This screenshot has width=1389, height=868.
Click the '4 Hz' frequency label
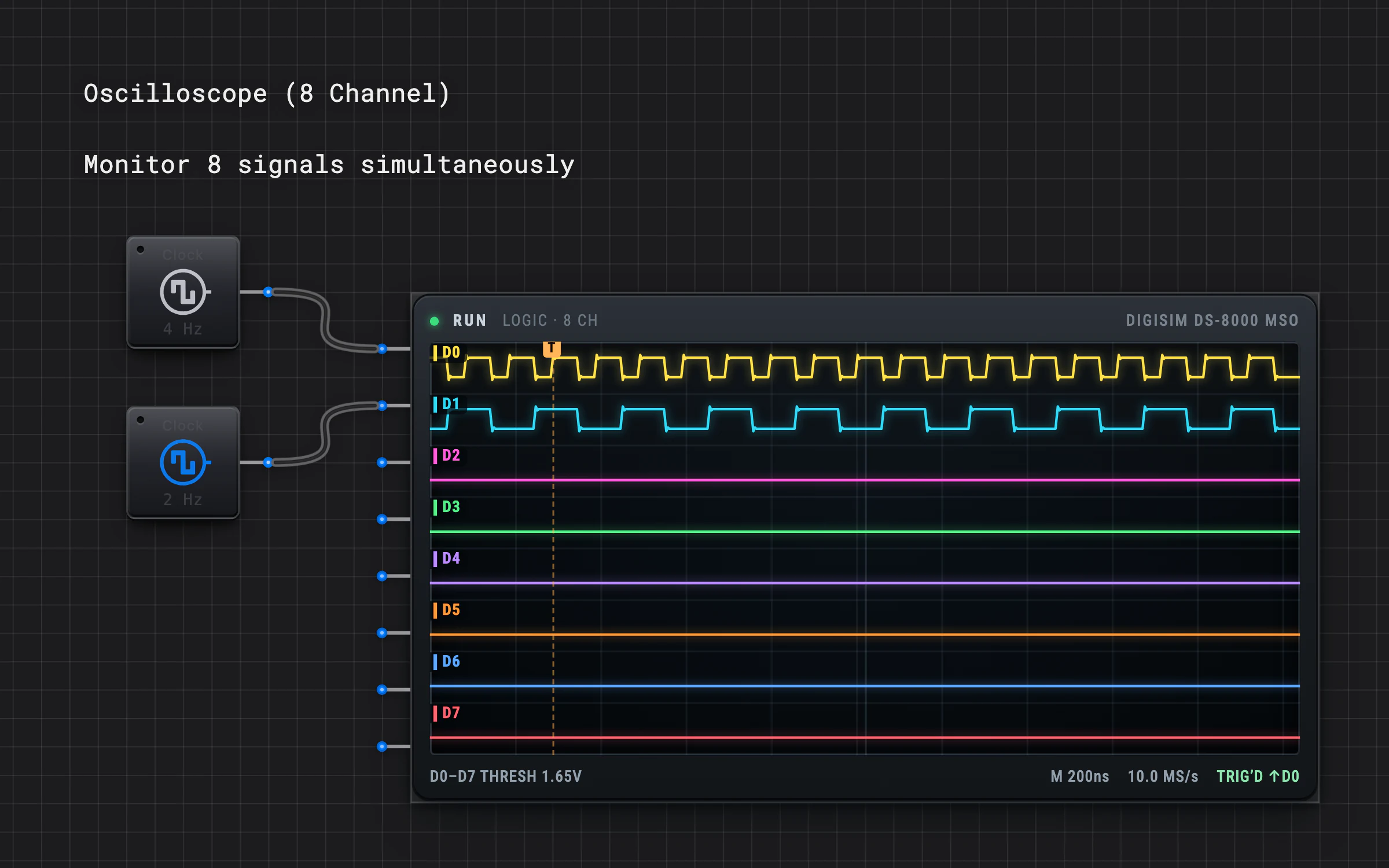pos(183,329)
